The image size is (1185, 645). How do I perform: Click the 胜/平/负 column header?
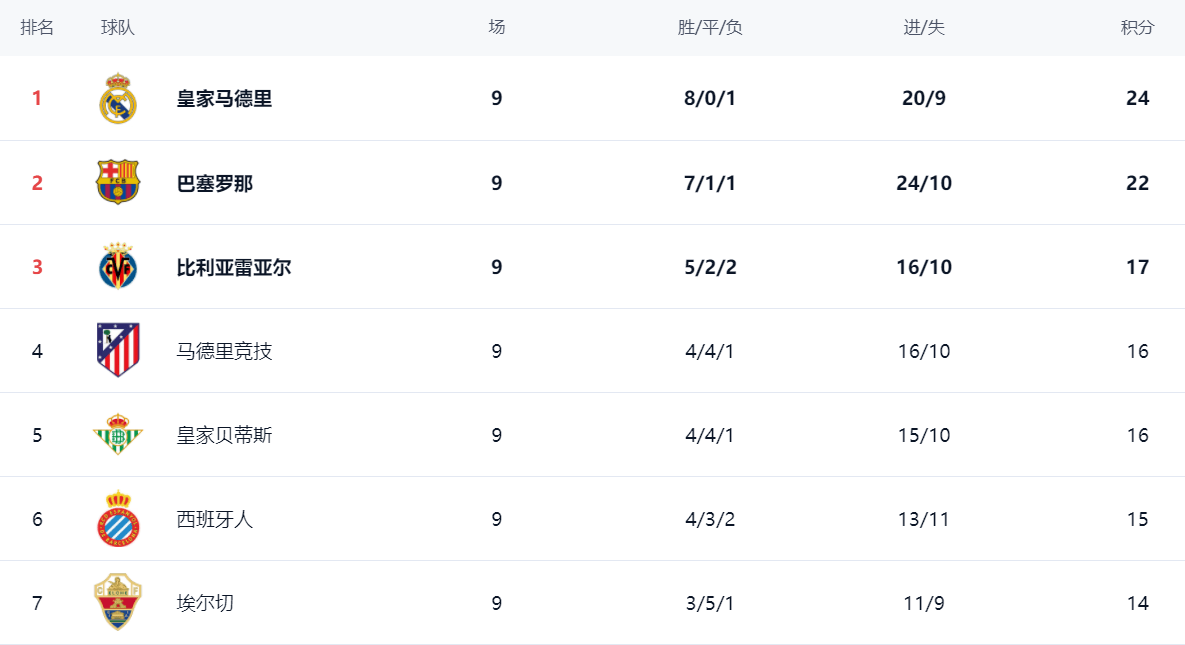tap(710, 28)
